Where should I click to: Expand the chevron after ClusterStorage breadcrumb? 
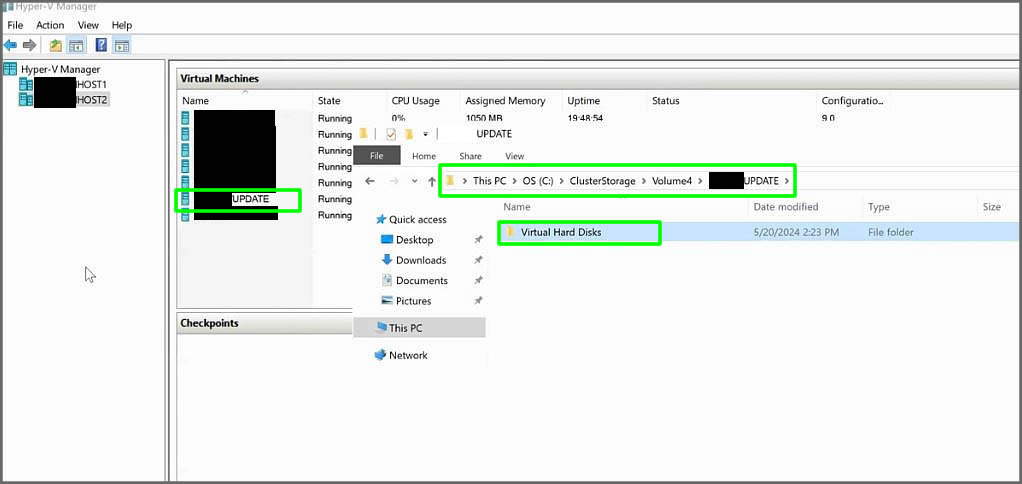643,181
